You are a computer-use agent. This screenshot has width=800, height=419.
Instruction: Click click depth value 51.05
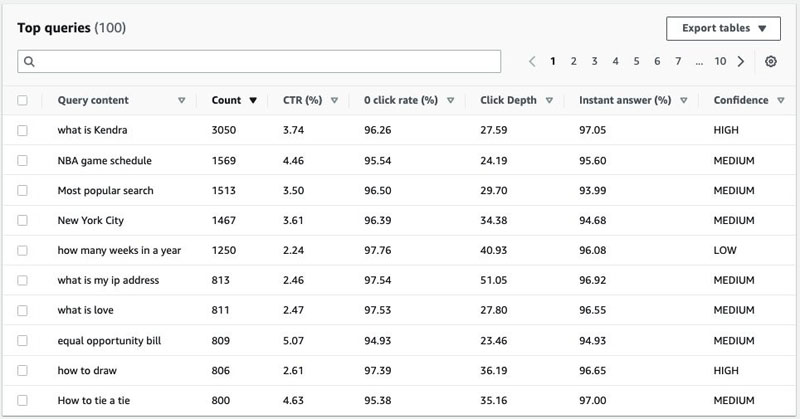[x=493, y=280]
